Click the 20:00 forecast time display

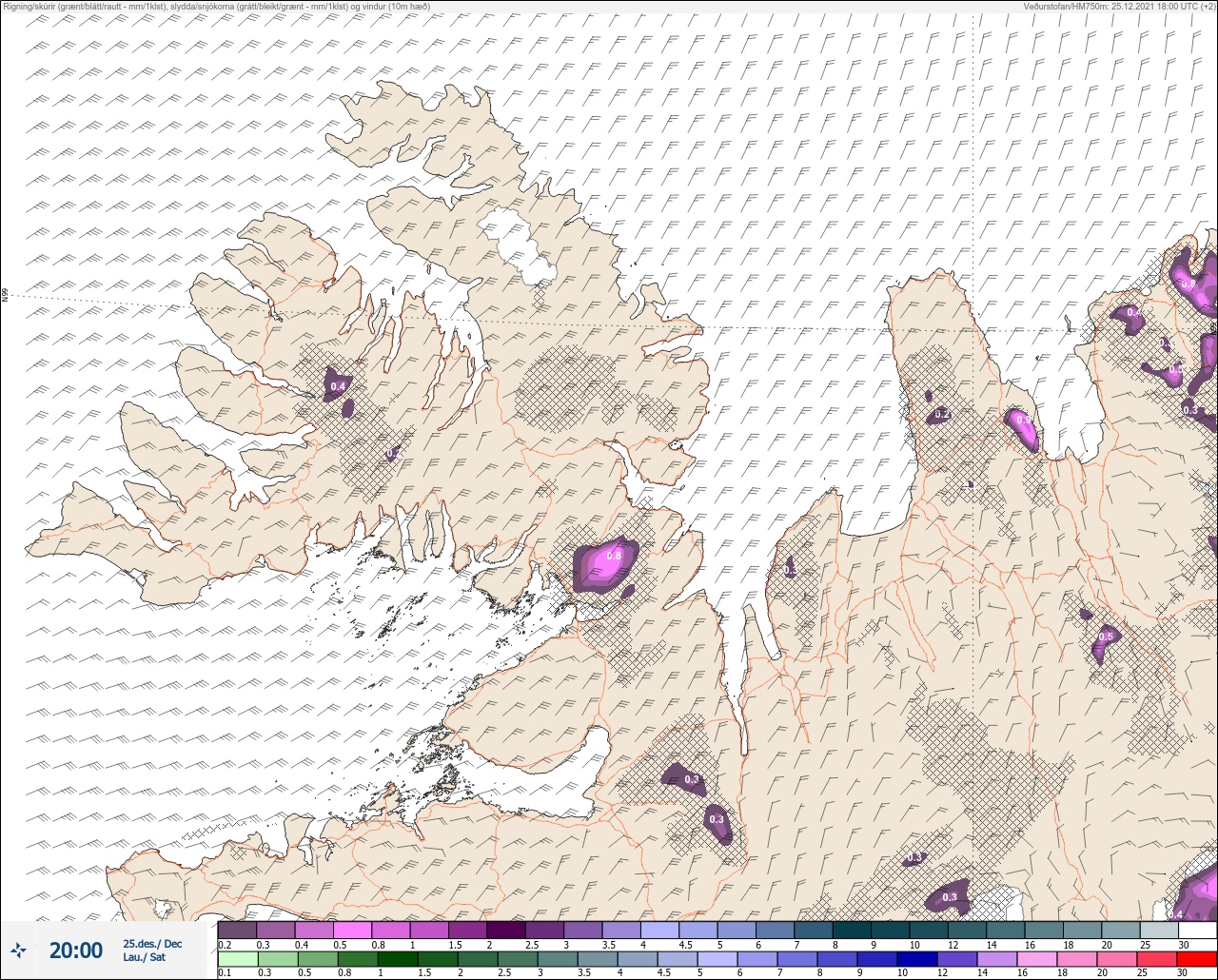click(x=76, y=951)
